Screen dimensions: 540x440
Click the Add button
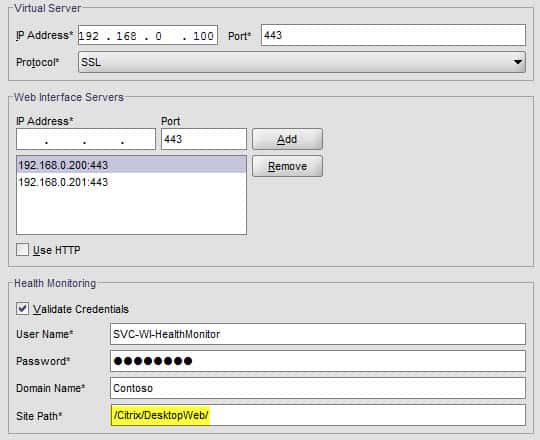pos(287,139)
